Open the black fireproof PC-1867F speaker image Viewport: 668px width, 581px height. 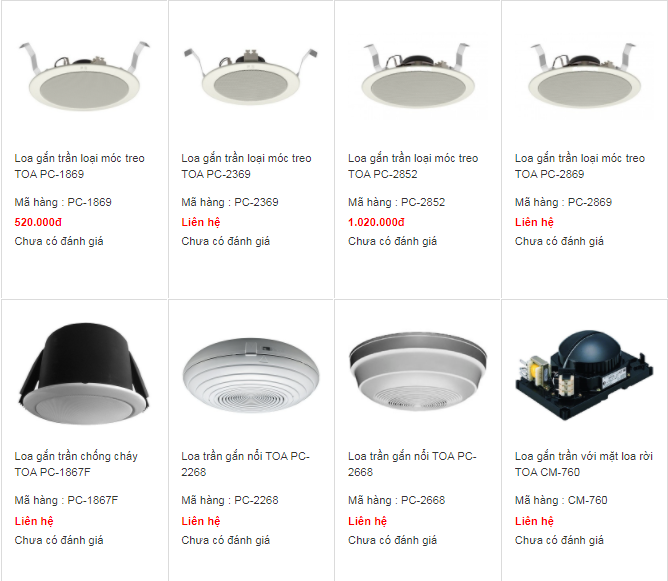[x=84, y=374]
